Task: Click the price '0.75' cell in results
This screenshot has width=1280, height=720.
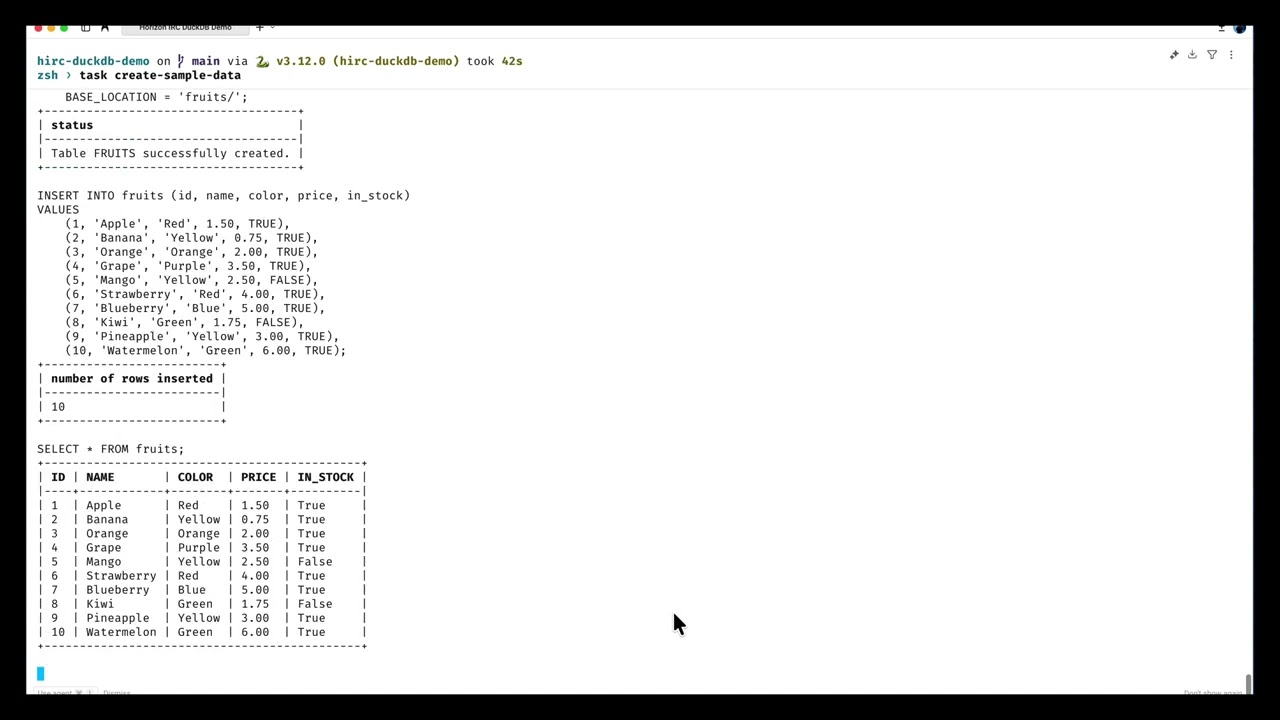Action: 255,519
